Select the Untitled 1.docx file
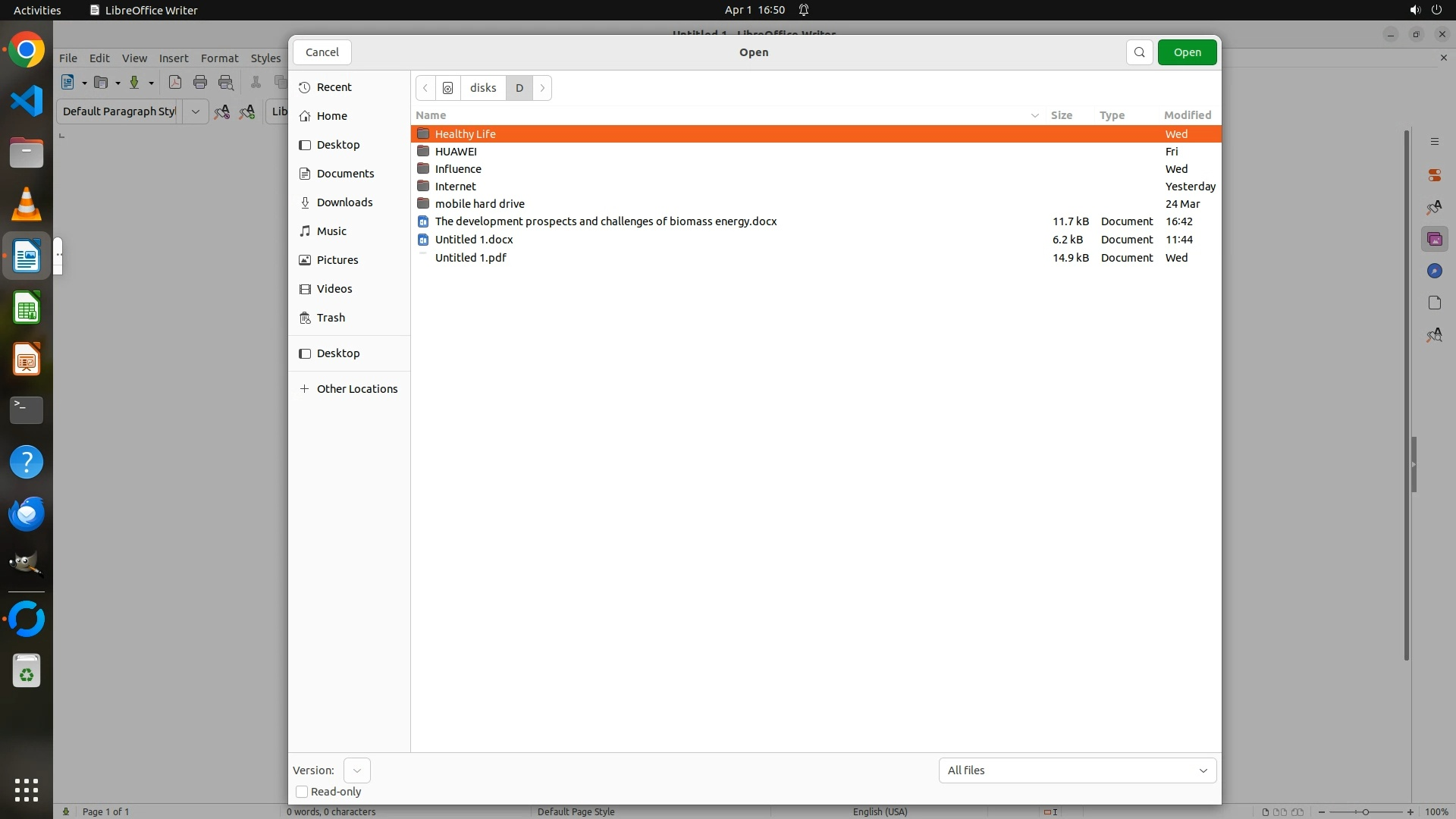 click(474, 240)
